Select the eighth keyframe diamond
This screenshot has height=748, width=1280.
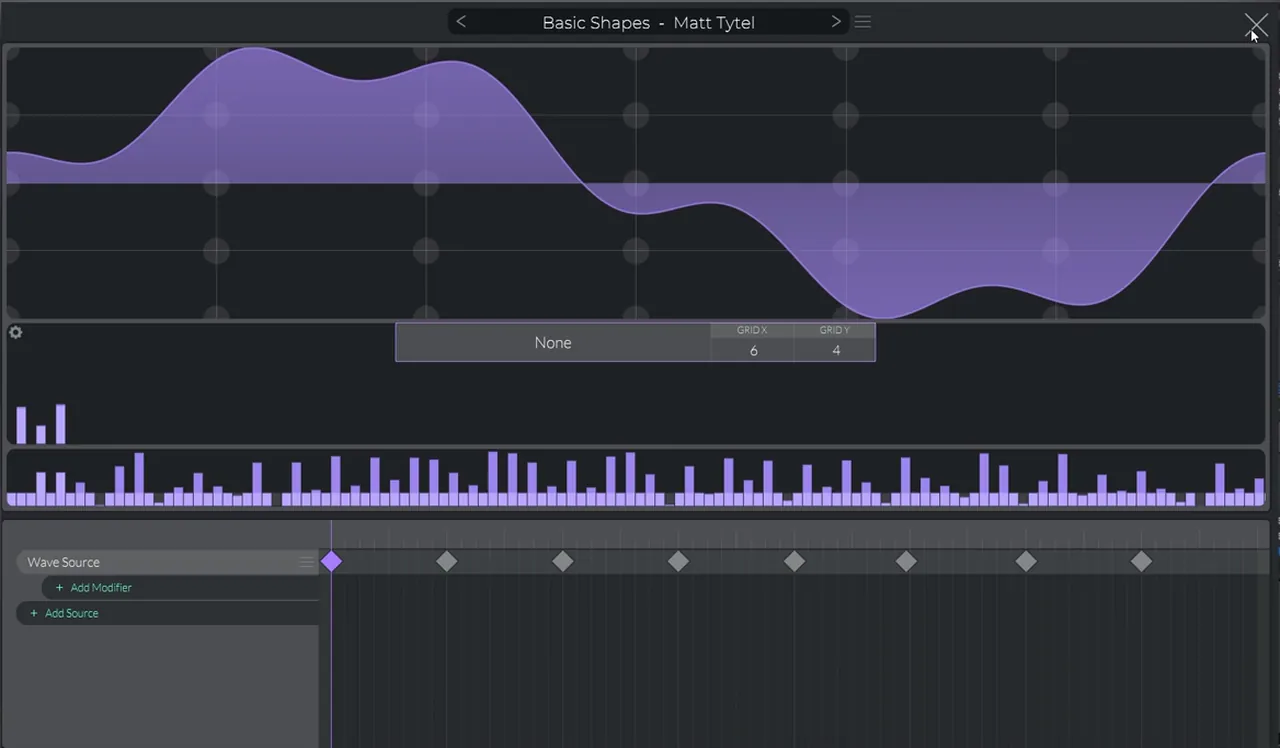tap(1141, 562)
